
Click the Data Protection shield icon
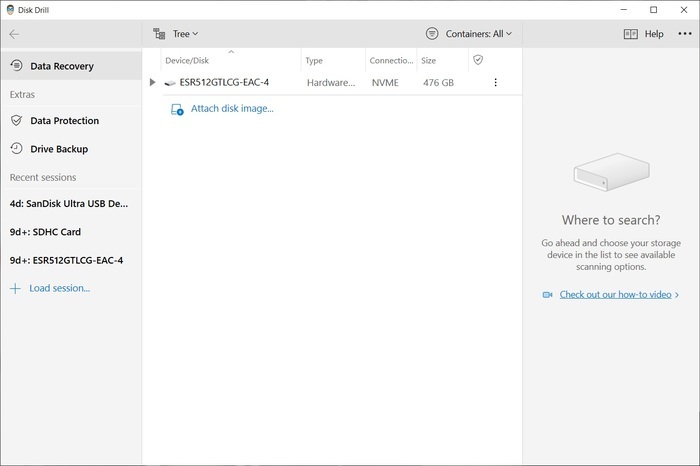(x=17, y=121)
